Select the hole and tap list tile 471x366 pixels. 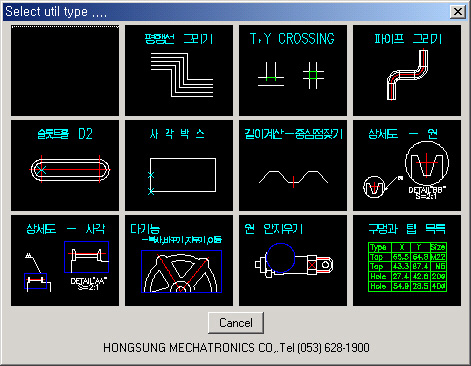(x=407, y=260)
